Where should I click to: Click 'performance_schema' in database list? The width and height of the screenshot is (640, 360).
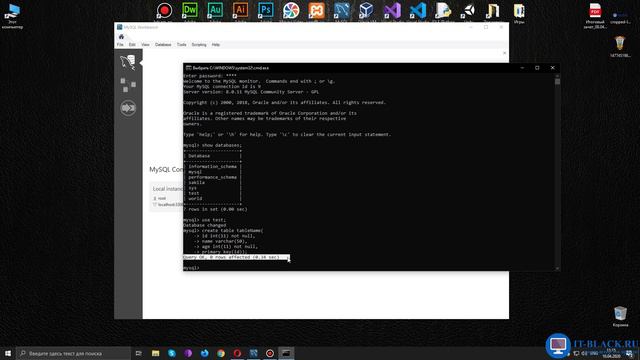point(212,177)
